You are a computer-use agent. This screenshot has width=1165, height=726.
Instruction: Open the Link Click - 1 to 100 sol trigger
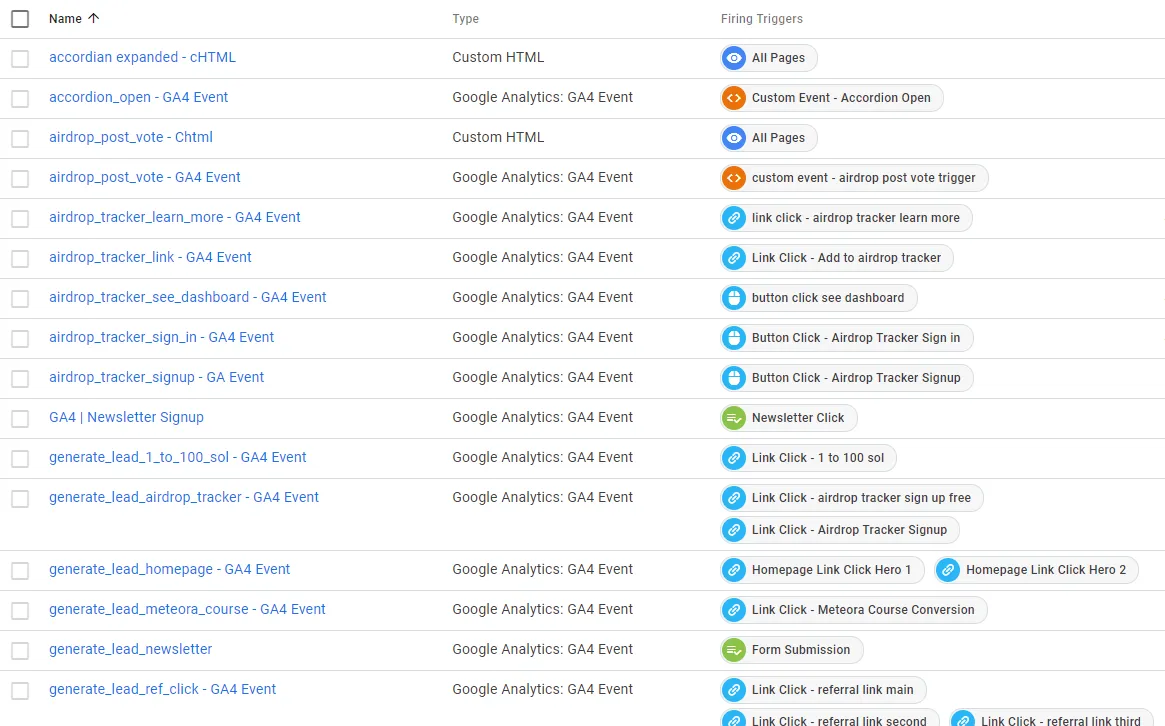pos(817,458)
